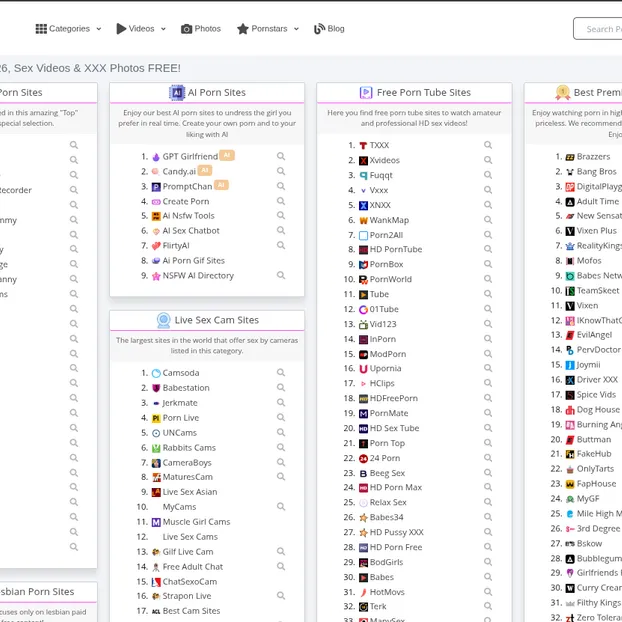Viewport: 622px width, 622px height.
Task: Select the ChatSexoCam list entry
Action: point(190,582)
